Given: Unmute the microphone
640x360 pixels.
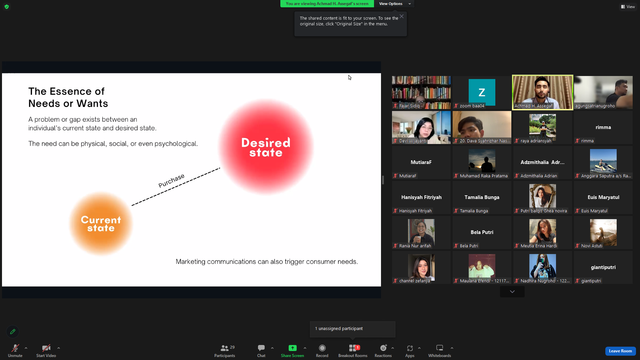Looking at the screenshot, I should (15, 350).
